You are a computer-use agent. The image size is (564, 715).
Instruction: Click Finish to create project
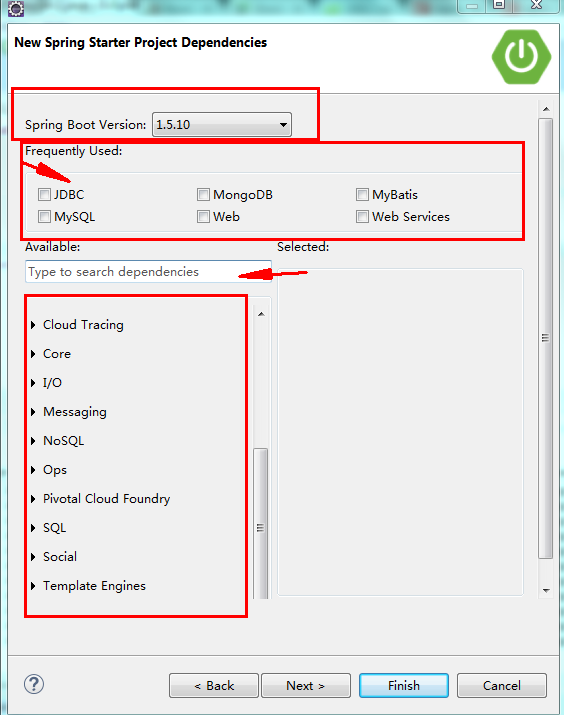(404, 685)
